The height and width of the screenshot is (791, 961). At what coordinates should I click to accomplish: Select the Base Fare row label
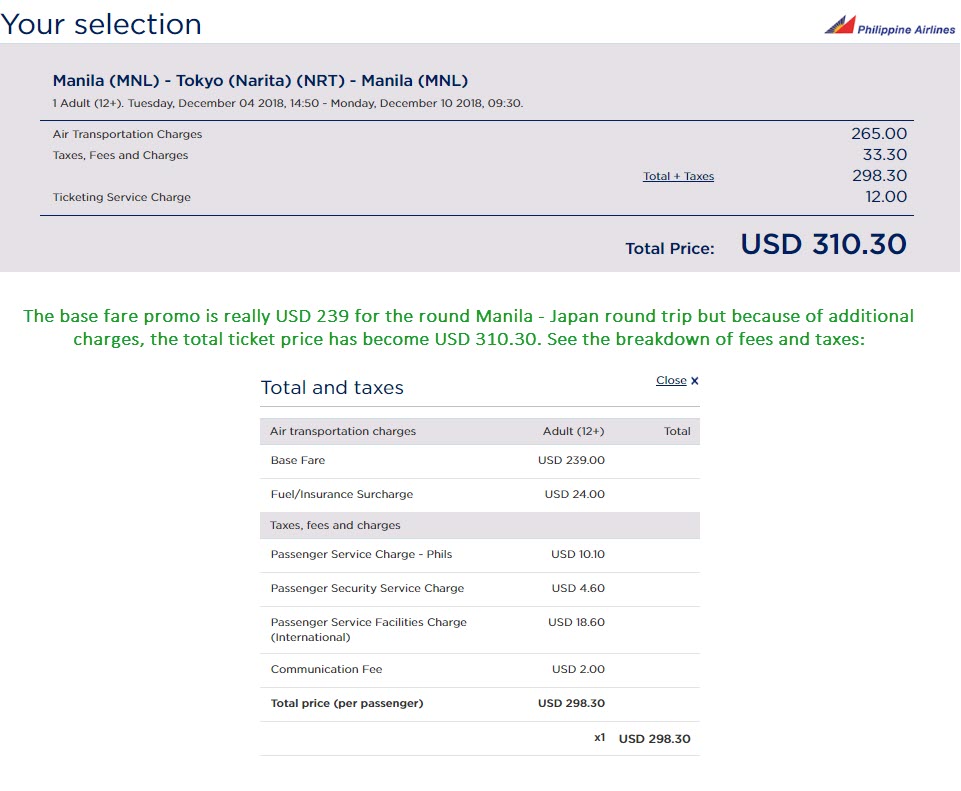coord(297,461)
